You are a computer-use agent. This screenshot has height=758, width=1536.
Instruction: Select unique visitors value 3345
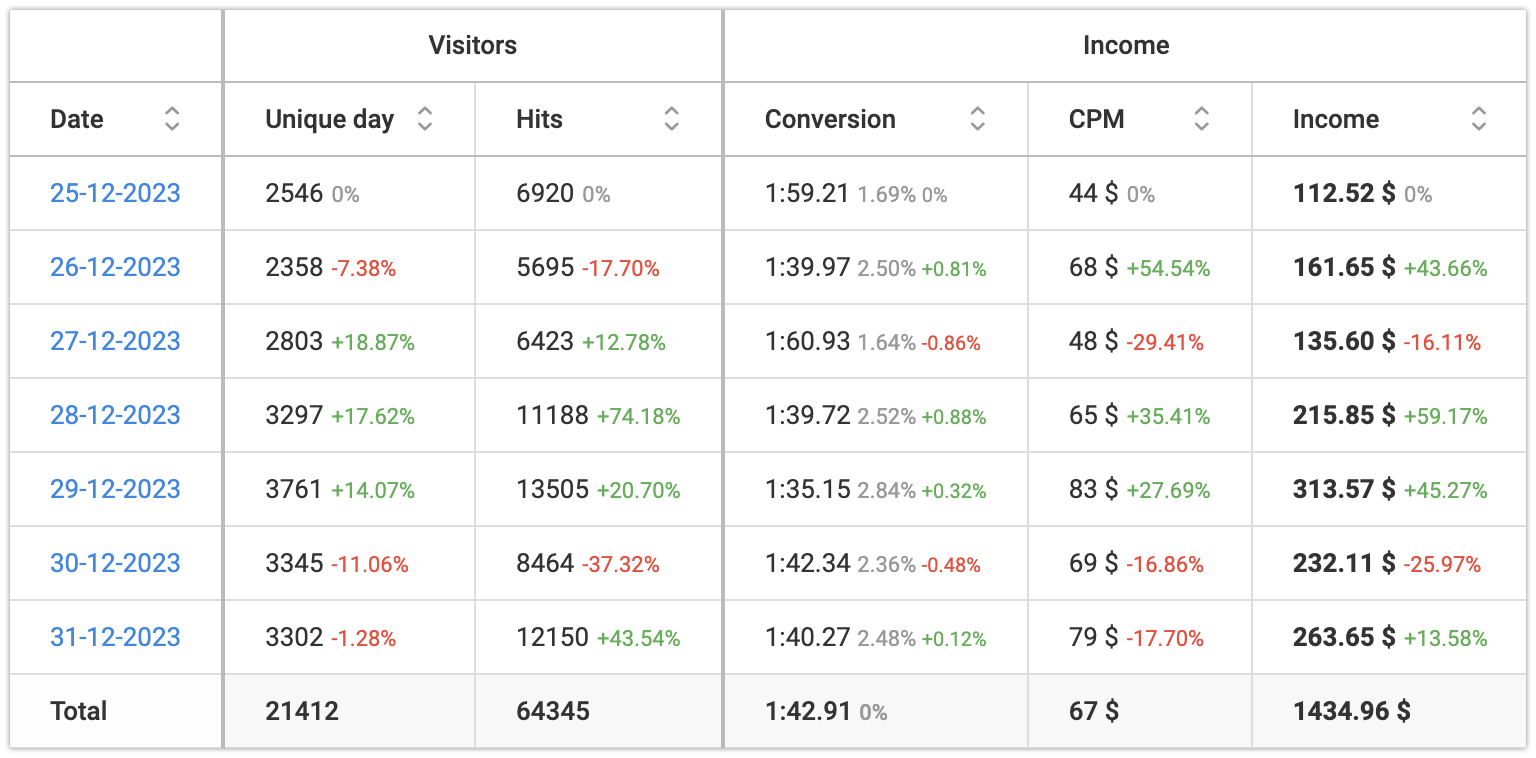pyautogui.click(x=294, y=563)
